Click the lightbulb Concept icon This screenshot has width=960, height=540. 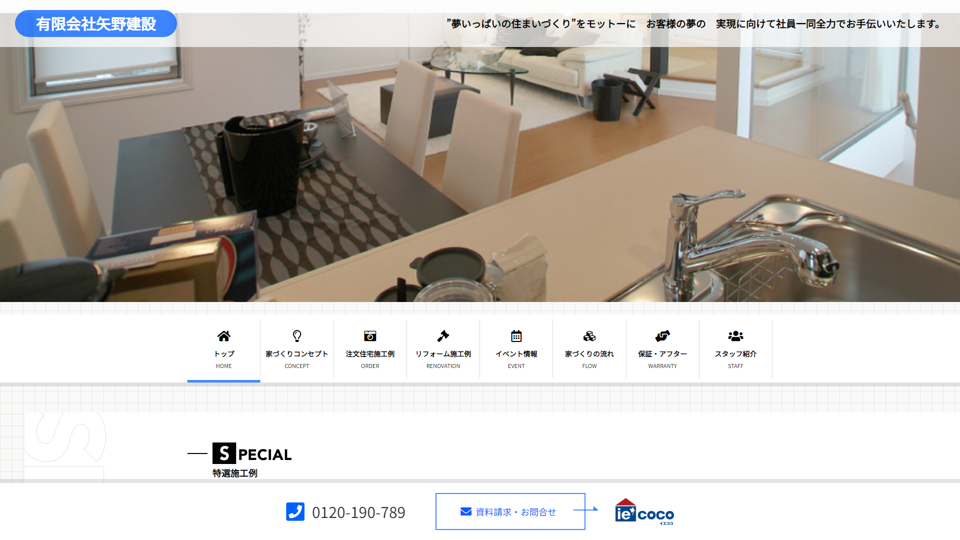297,336
